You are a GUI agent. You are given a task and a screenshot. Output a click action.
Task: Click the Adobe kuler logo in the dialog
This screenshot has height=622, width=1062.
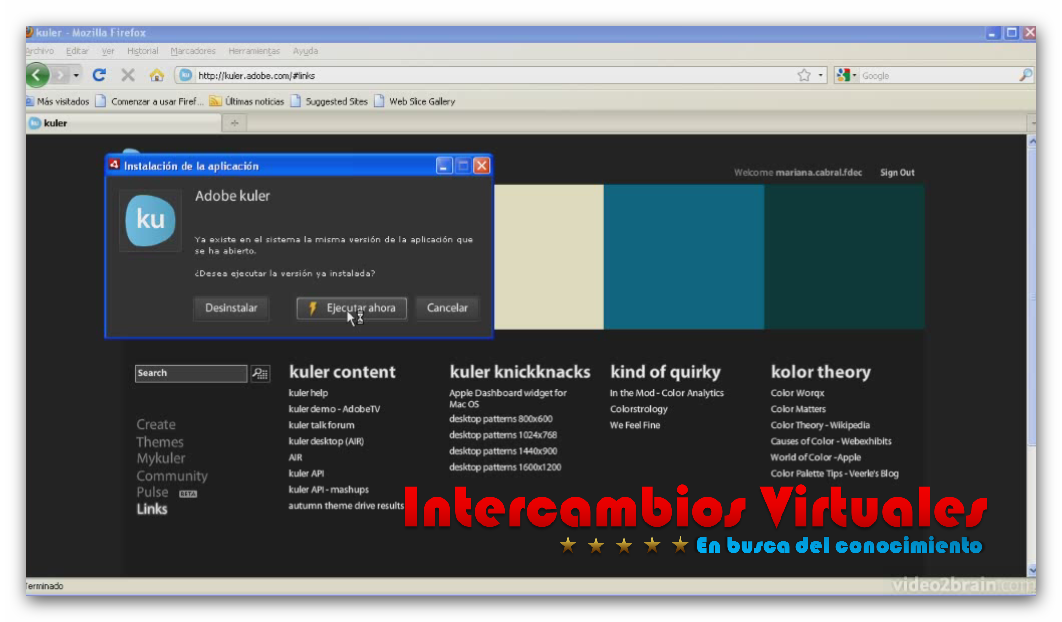150,221
